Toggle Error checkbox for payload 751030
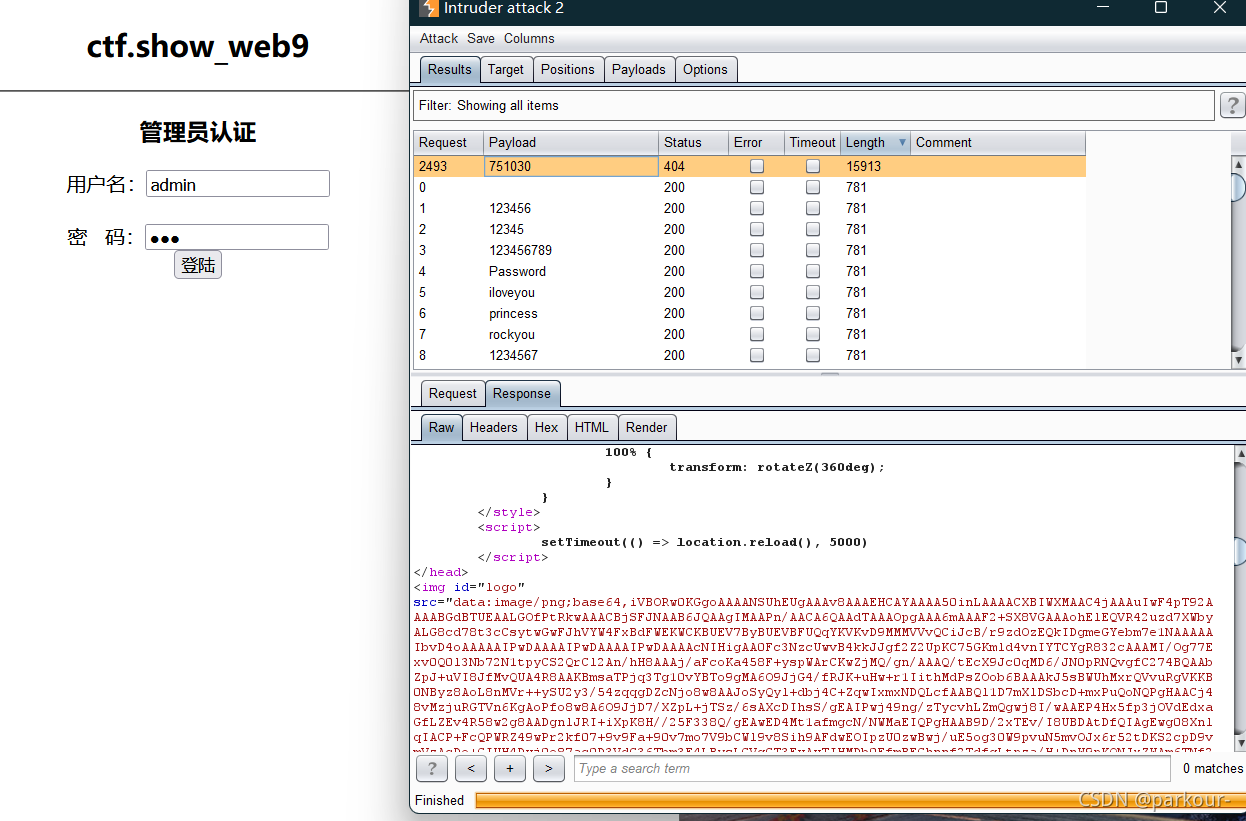1246x821 pixels. [757, 166]
